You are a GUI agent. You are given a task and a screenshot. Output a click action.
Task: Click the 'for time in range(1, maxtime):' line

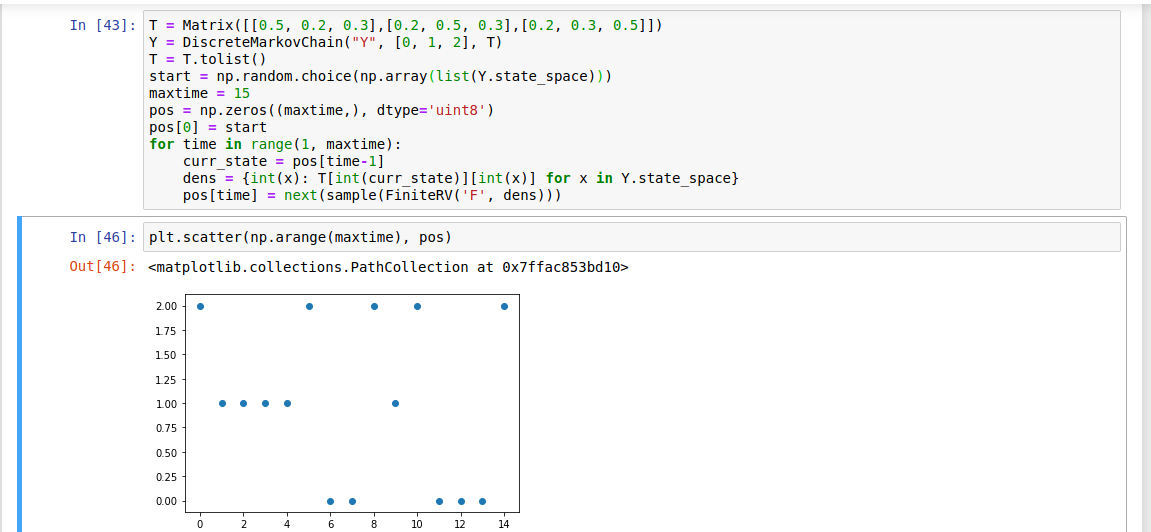tap(275, 145)
